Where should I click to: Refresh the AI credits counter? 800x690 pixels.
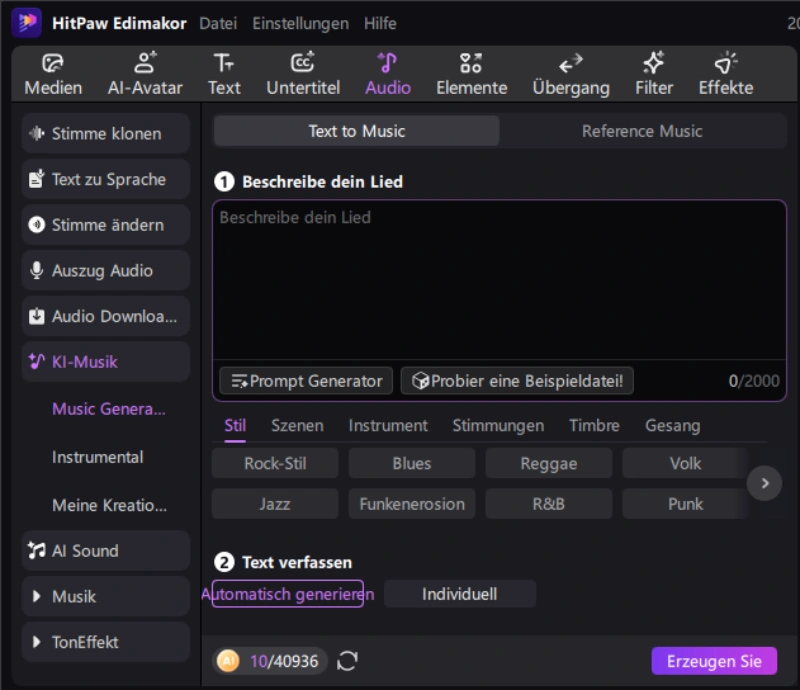[347, 661]
